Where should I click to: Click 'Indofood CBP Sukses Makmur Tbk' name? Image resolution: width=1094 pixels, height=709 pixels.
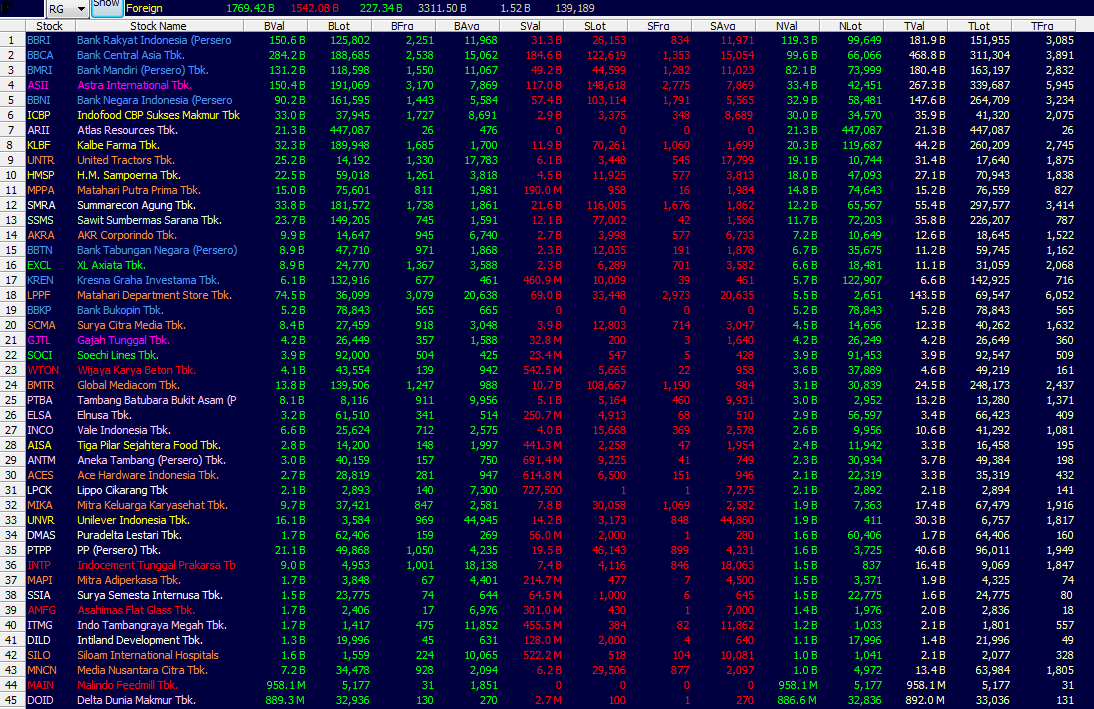[x=158, y=115]
